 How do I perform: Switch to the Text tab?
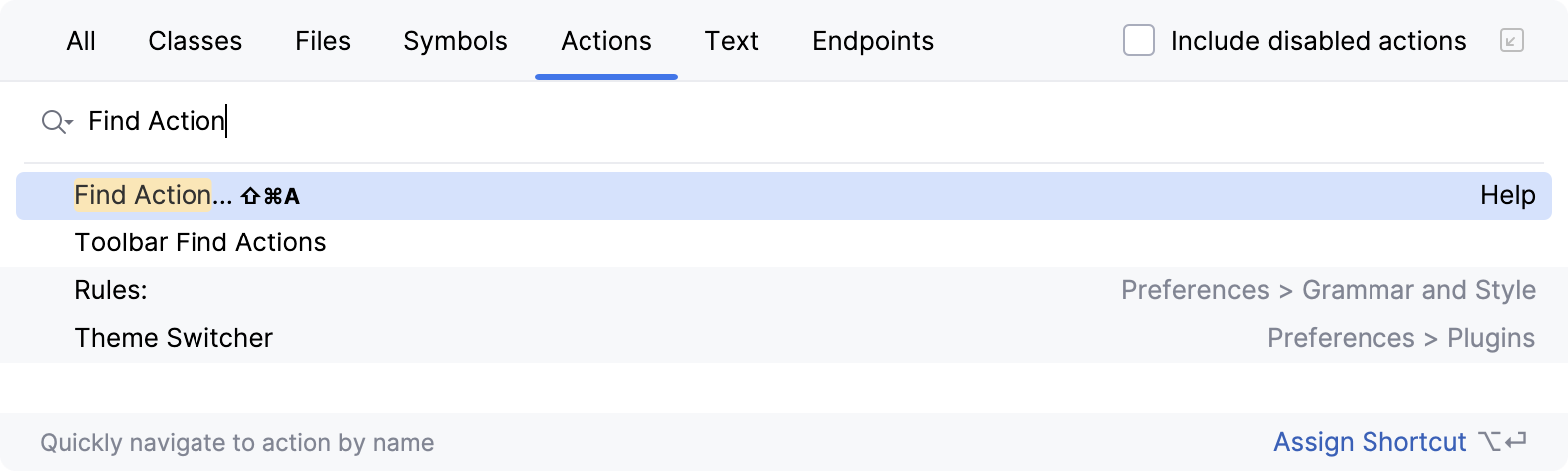tap(732, 41)
